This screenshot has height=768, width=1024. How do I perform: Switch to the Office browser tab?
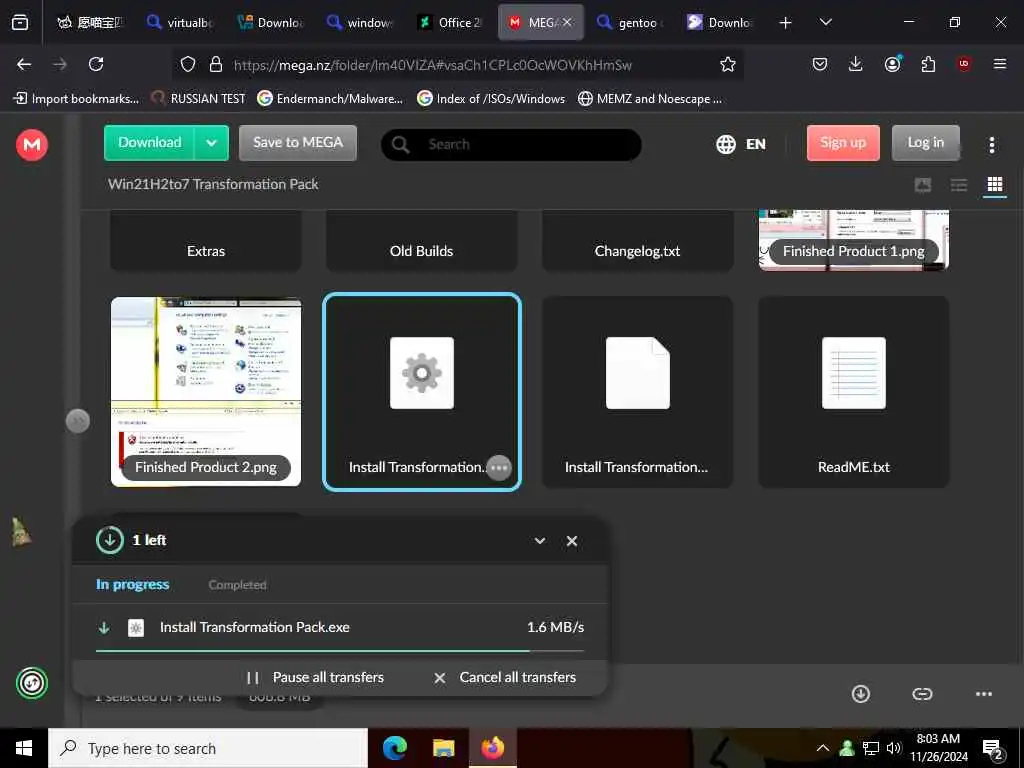pyautogui.click(x=451, y=23)
